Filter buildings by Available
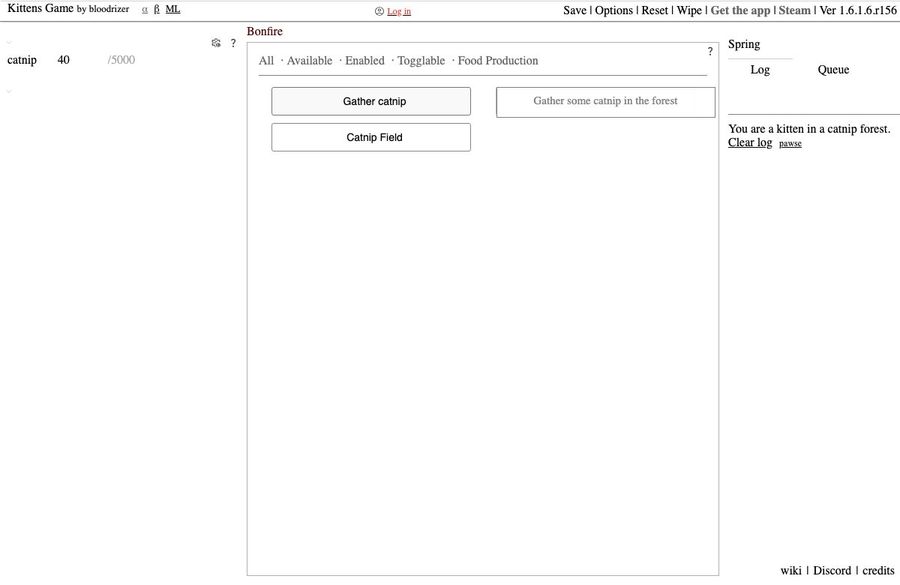The width and height of the screenshot is (900, 585). (309, 61)
